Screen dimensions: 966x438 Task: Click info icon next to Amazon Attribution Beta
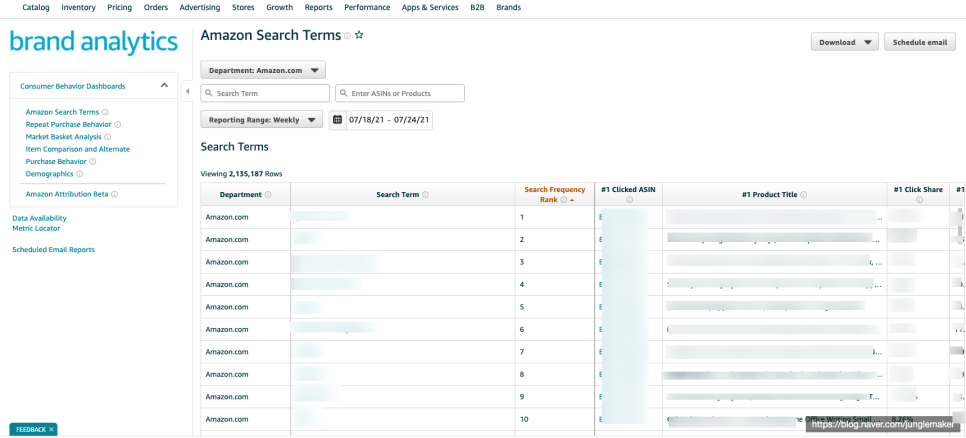[x=115, y=194]
